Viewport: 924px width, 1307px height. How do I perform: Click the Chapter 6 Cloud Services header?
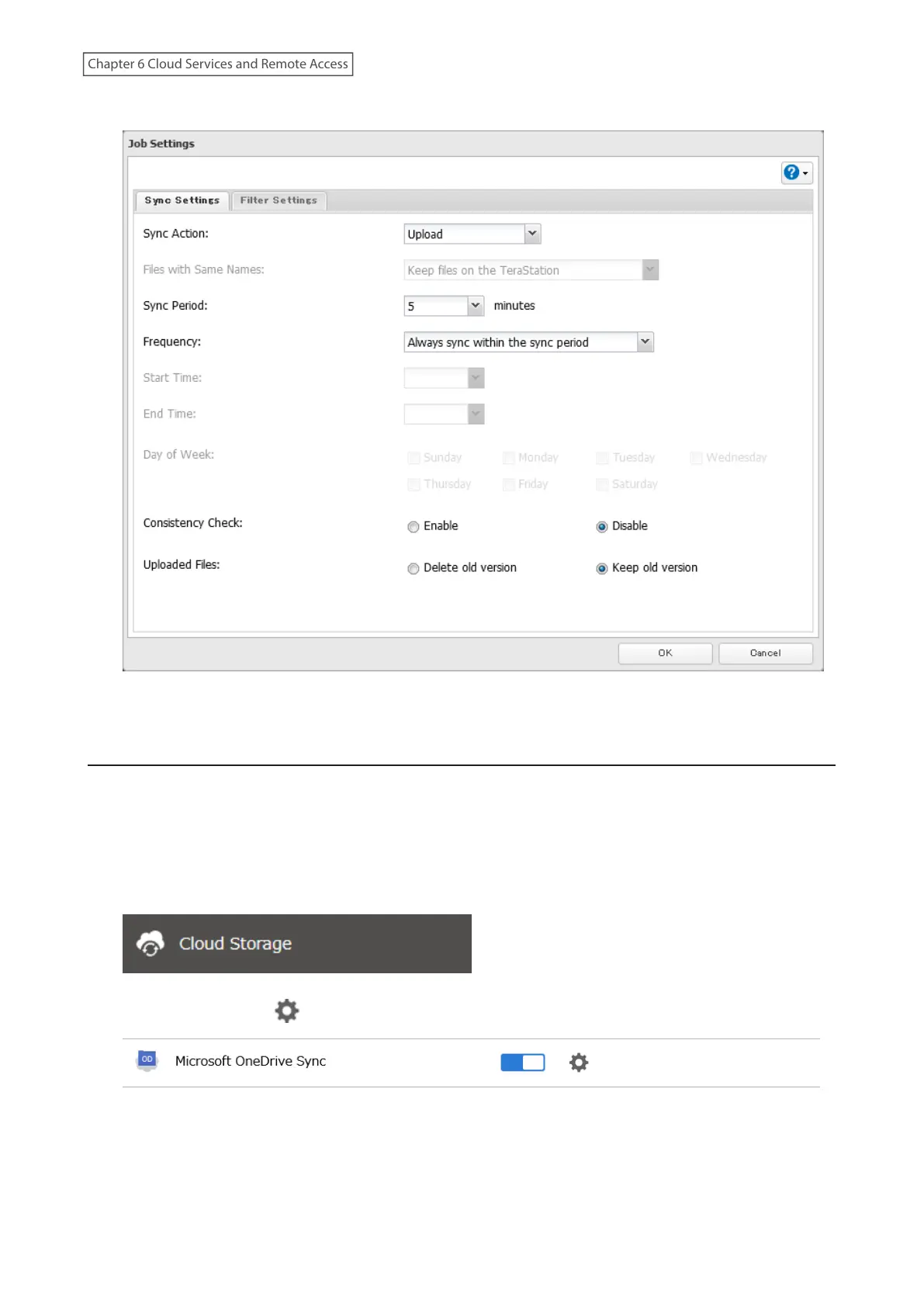pos(218,64)
